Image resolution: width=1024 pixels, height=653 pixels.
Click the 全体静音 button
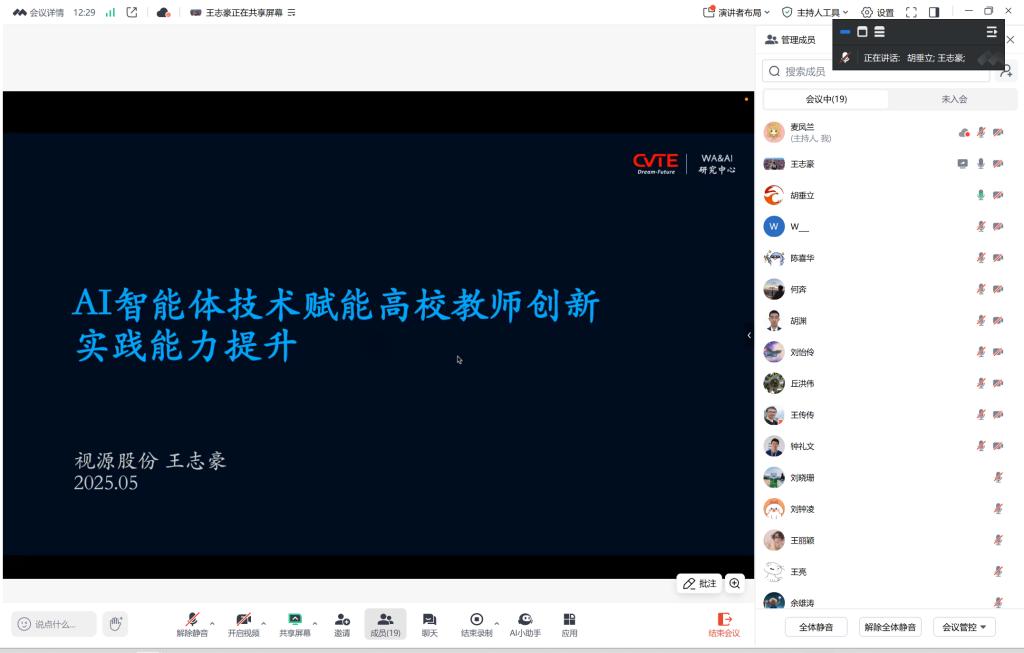[816, 627]
